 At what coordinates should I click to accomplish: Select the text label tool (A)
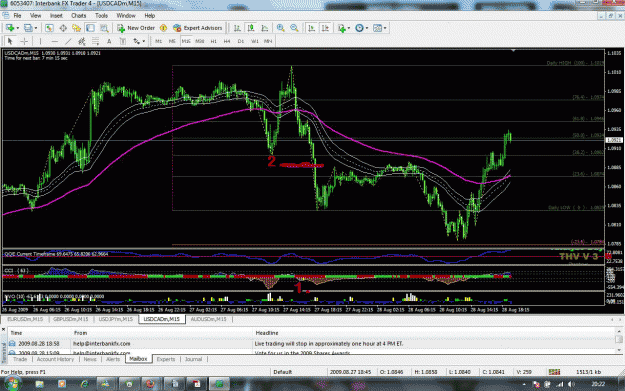click(x=109, y=41)
